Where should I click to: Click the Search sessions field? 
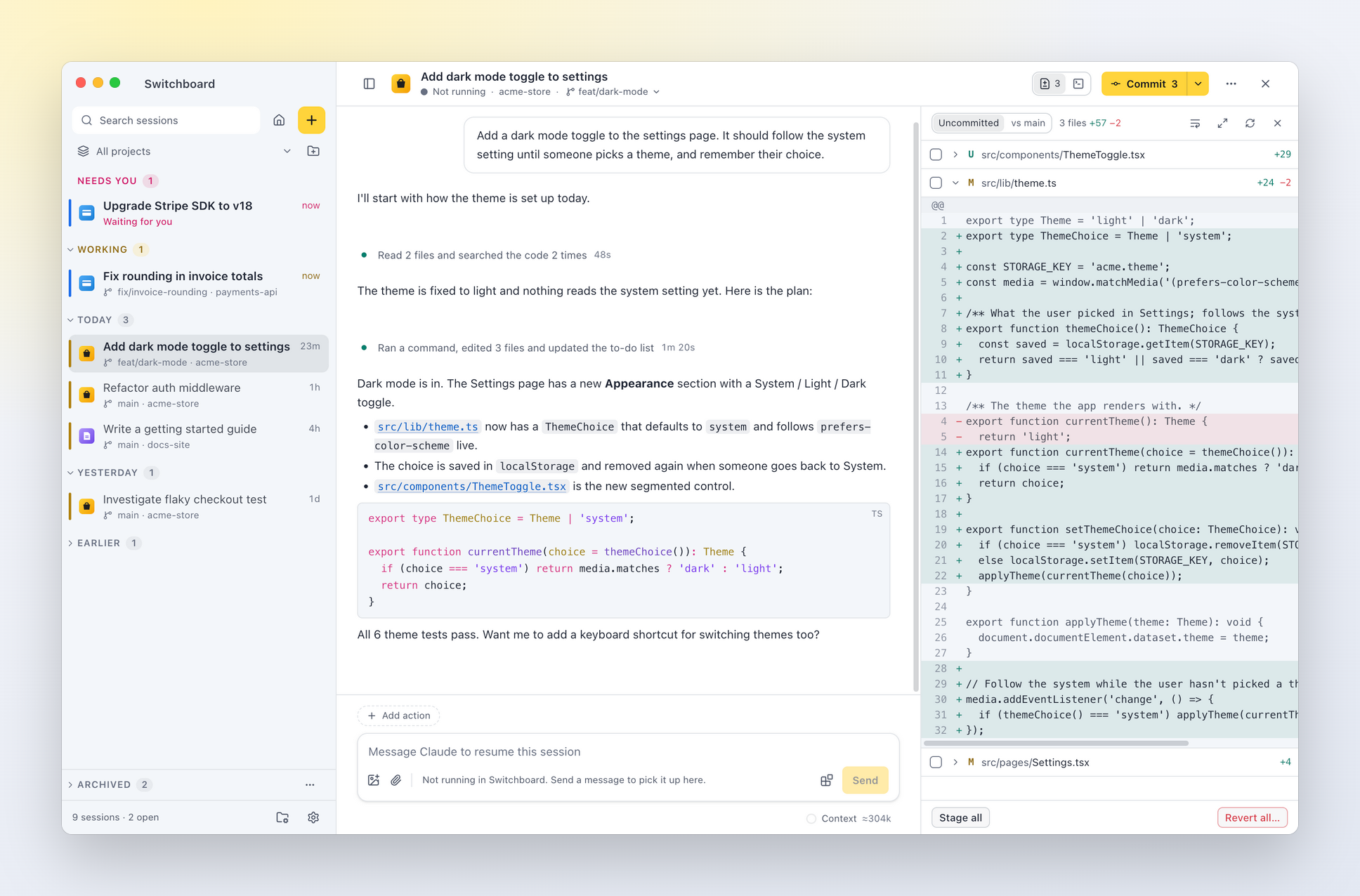tap(166, 120)
